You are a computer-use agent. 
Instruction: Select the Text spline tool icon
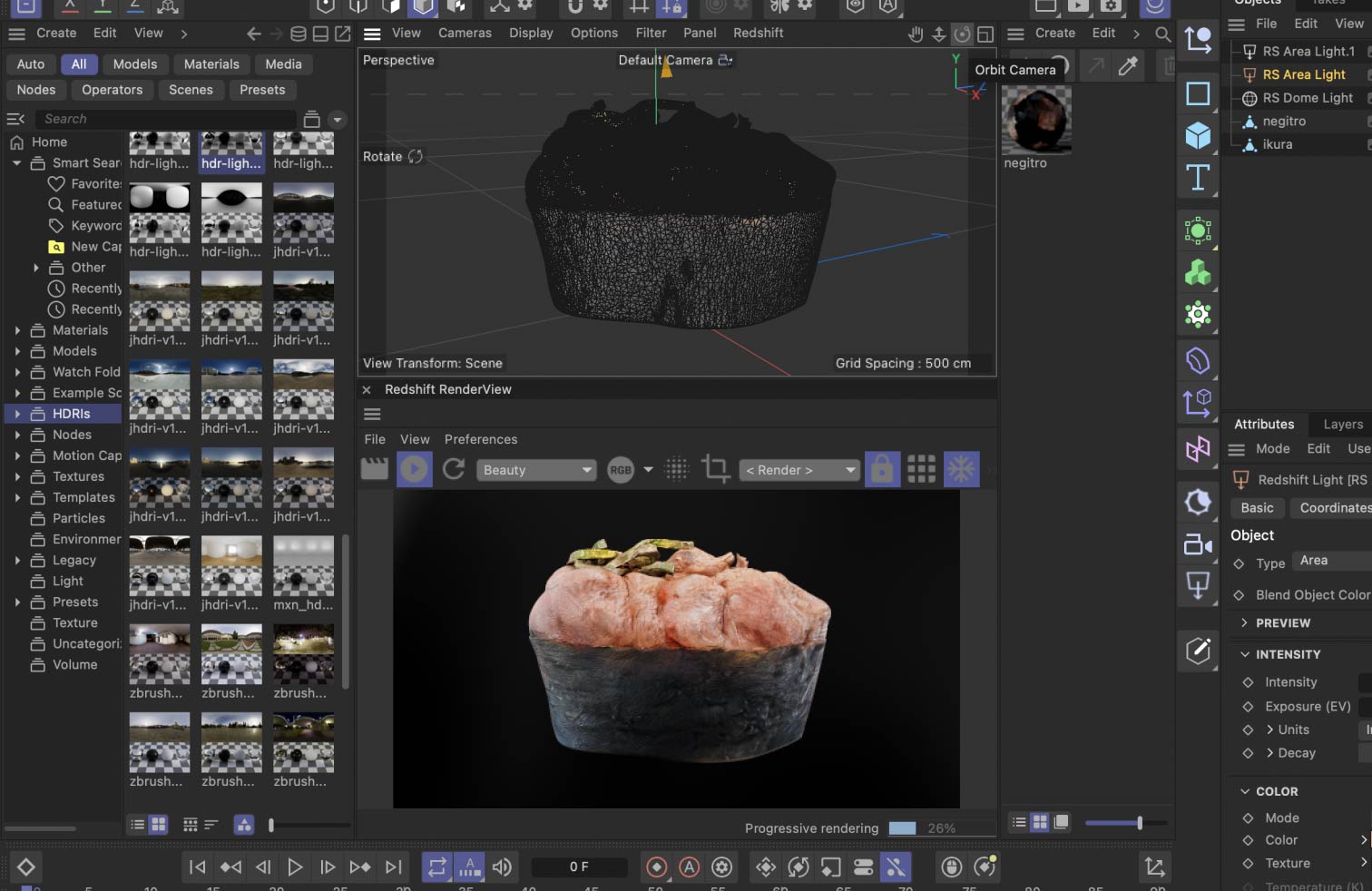pos(1198,179)
